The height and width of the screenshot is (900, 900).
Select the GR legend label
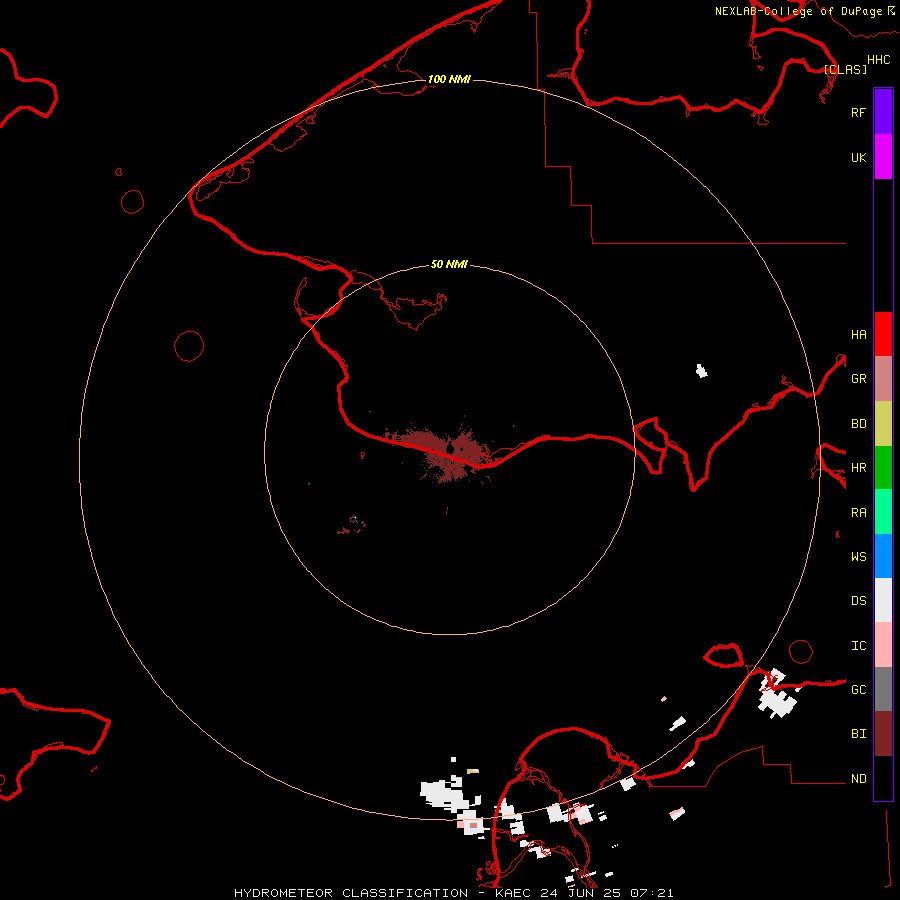click(858, 379)
